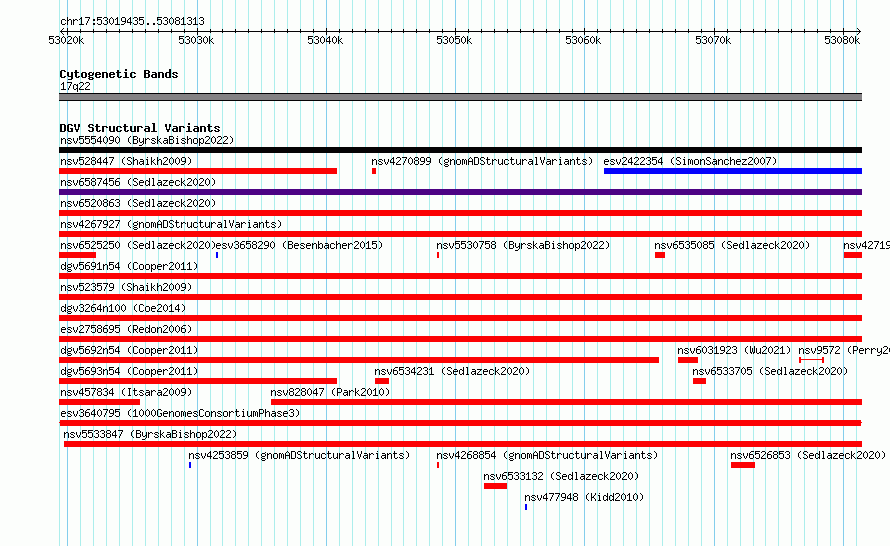Open dgv5692n54 (Cooper2011) label
Viewport: 890px width, 546px height.
tap(129, 350)
